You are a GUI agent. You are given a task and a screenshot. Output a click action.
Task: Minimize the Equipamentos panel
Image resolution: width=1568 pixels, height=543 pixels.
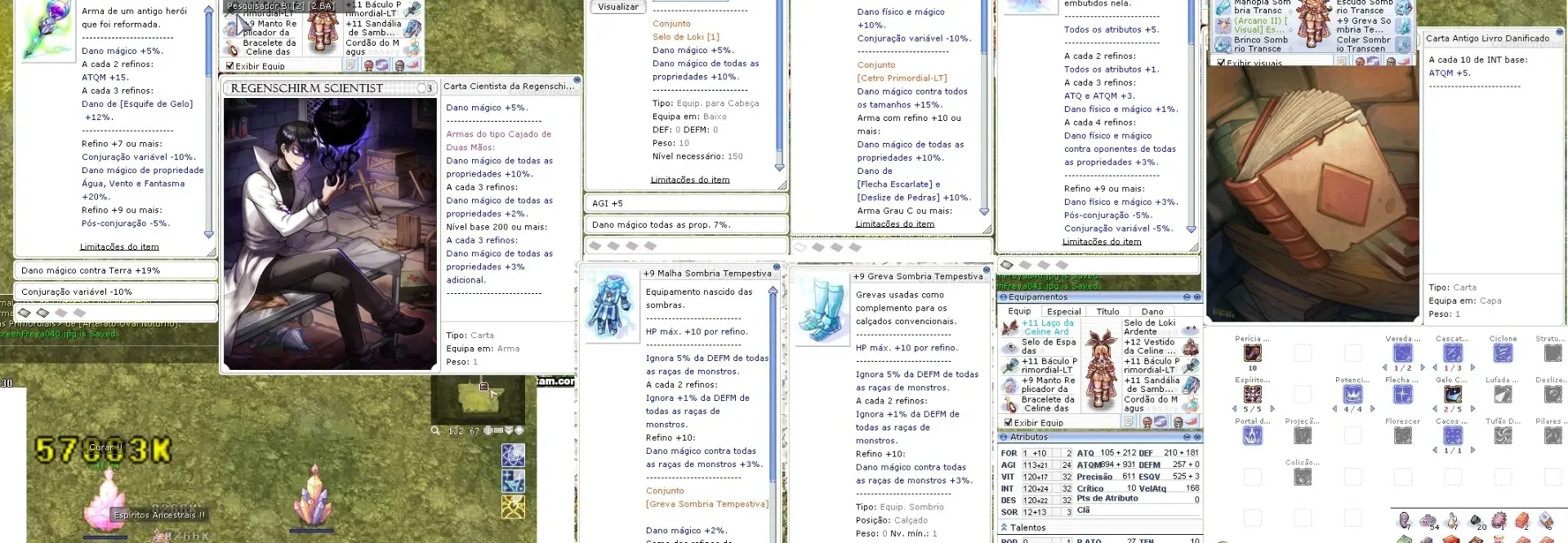1187,297
